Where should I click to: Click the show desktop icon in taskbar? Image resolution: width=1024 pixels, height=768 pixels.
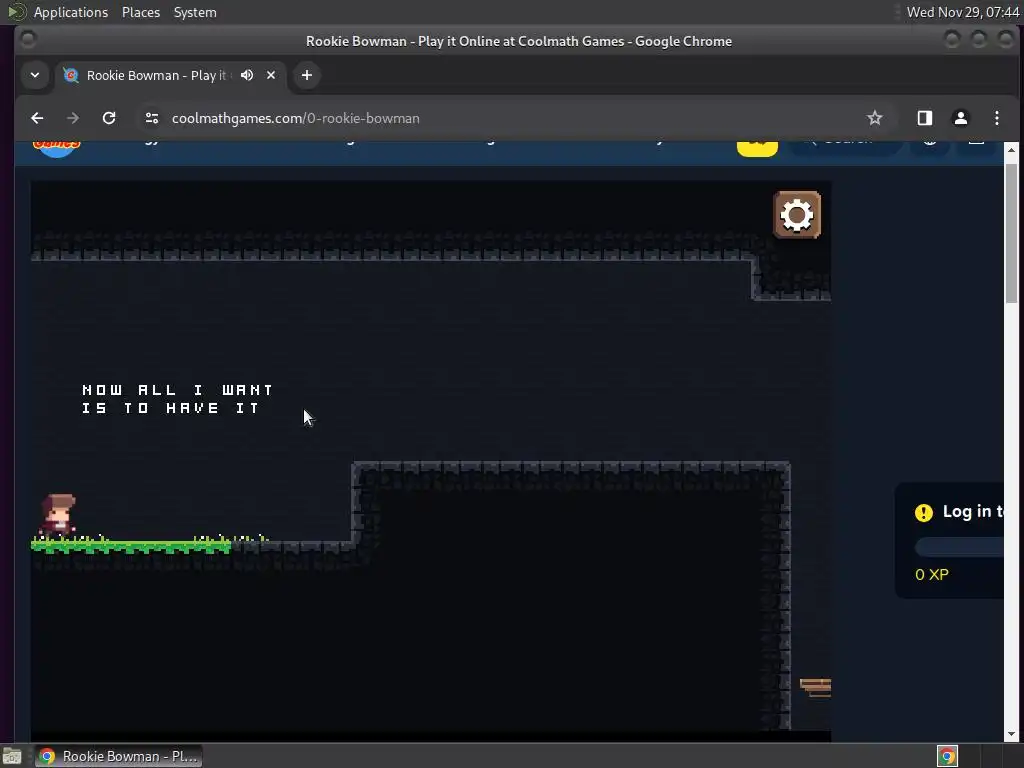tap(12, 756)
